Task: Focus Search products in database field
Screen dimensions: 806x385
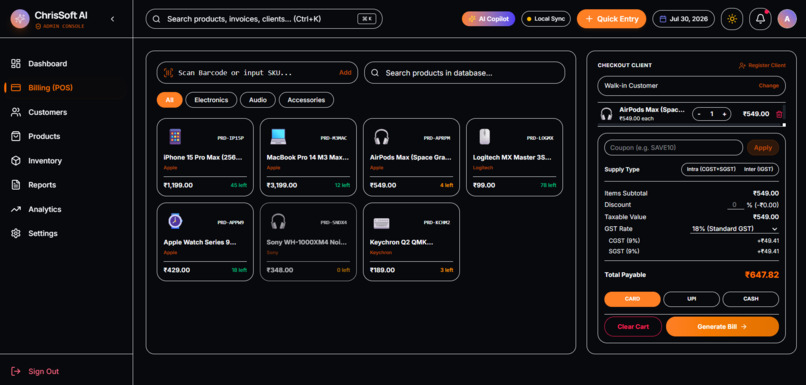Action: tap(465, 73)
